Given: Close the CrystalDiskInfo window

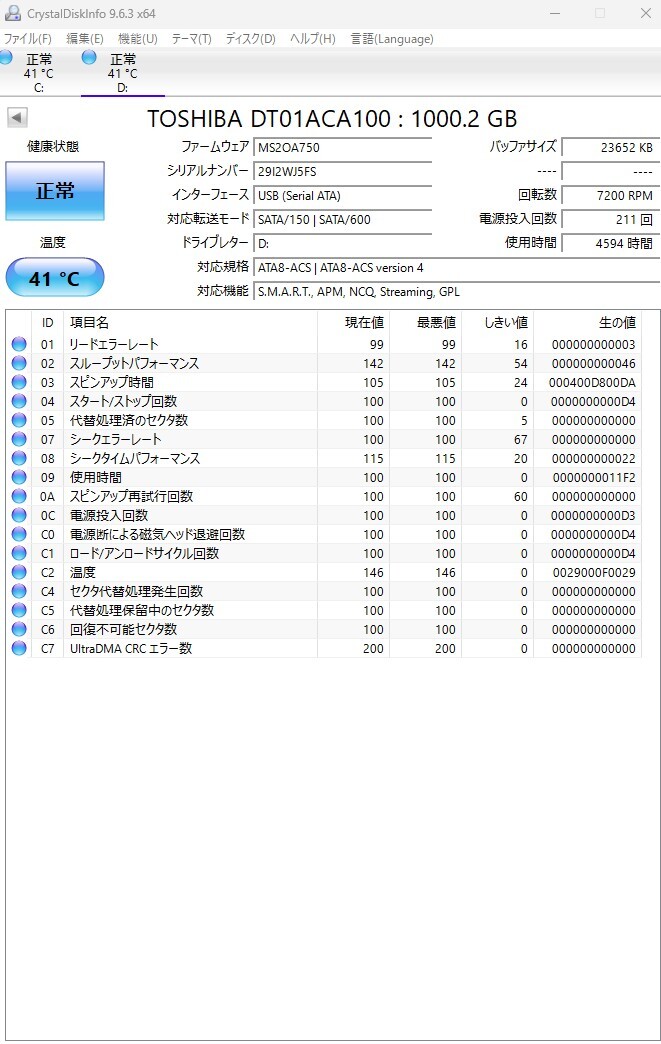Looking at the screenshot, I should point(646,13).
